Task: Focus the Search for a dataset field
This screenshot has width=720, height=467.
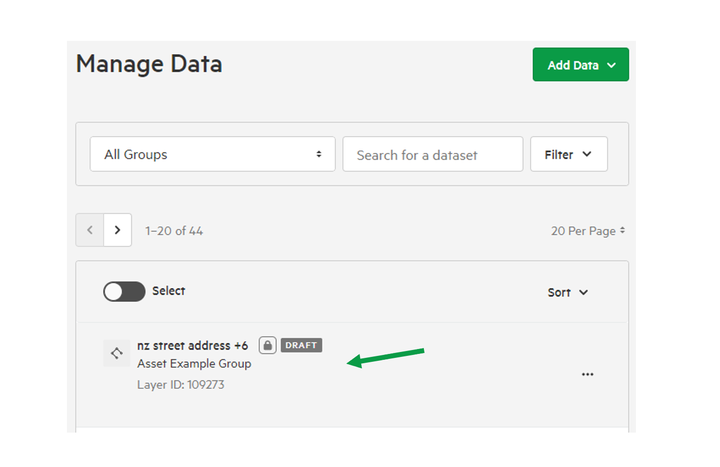Action: point(433,154)
